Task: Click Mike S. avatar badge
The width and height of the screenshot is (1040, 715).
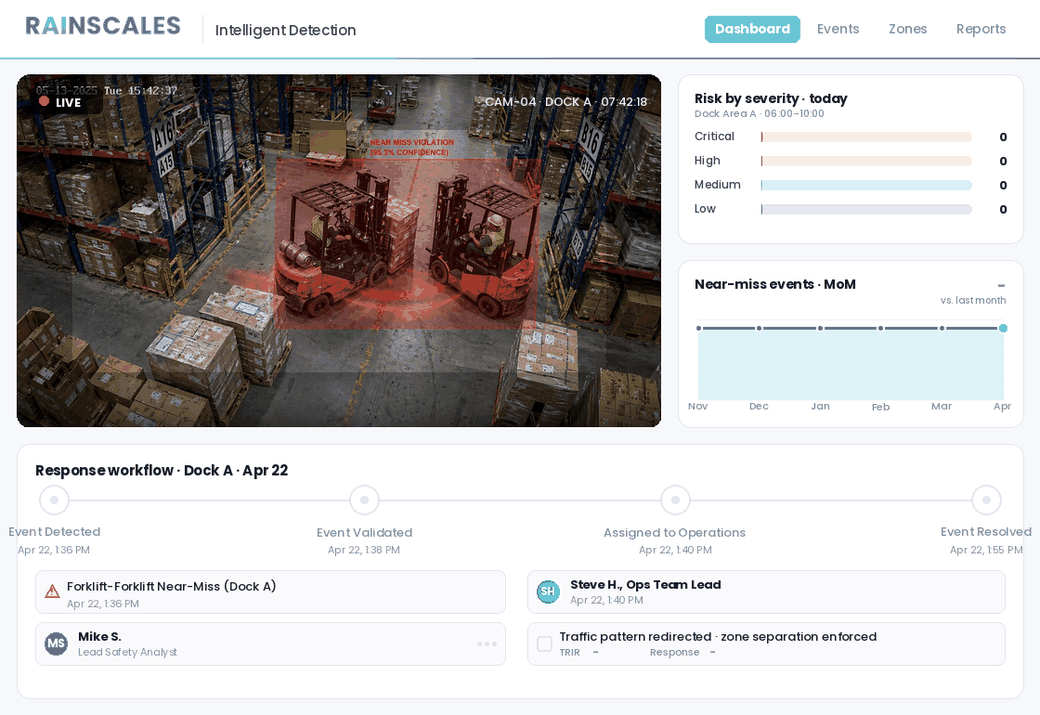Action: click(56, 644)
